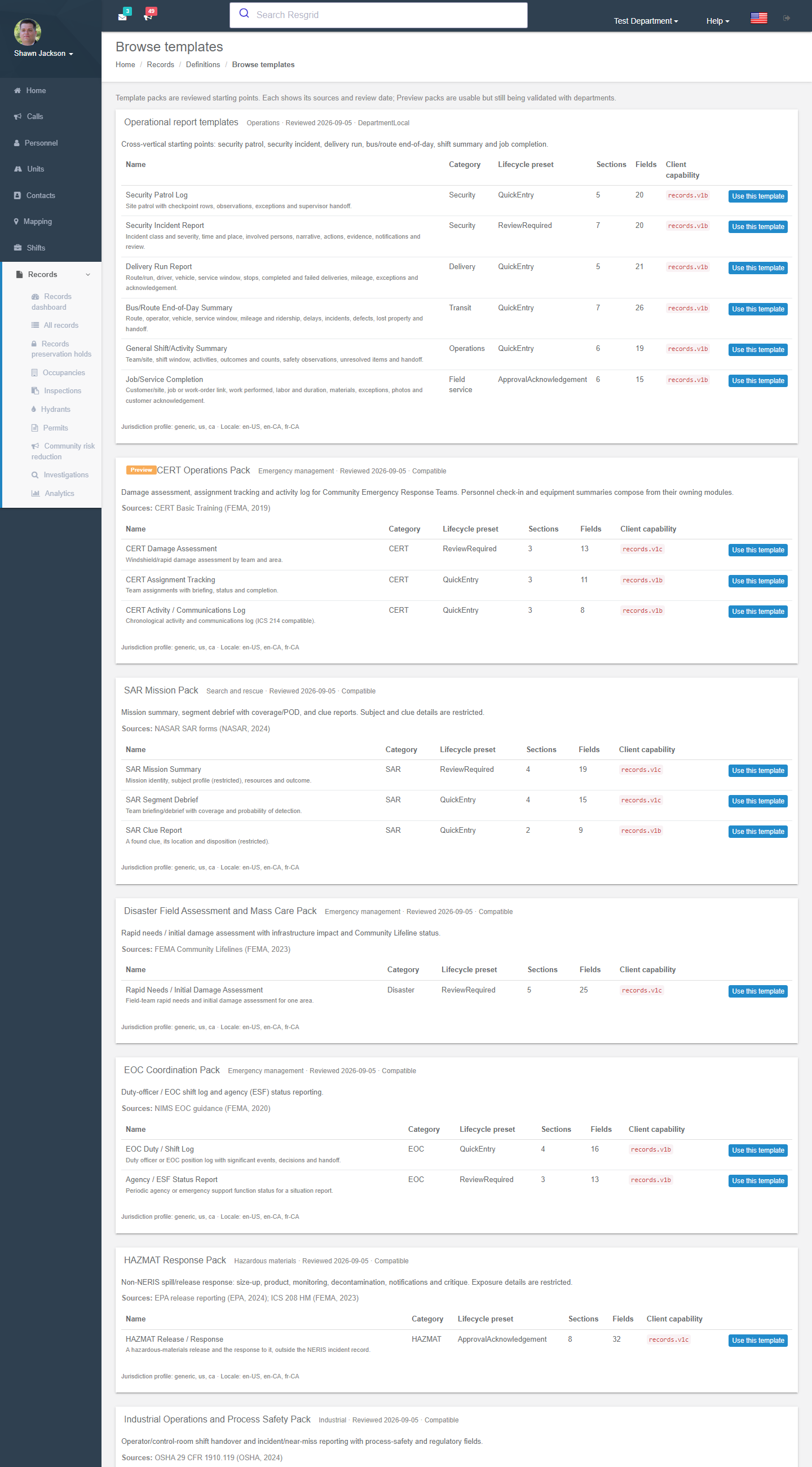Use the CERT Activity / Communications Log template

pyautogui.click(x=757, y=612)
